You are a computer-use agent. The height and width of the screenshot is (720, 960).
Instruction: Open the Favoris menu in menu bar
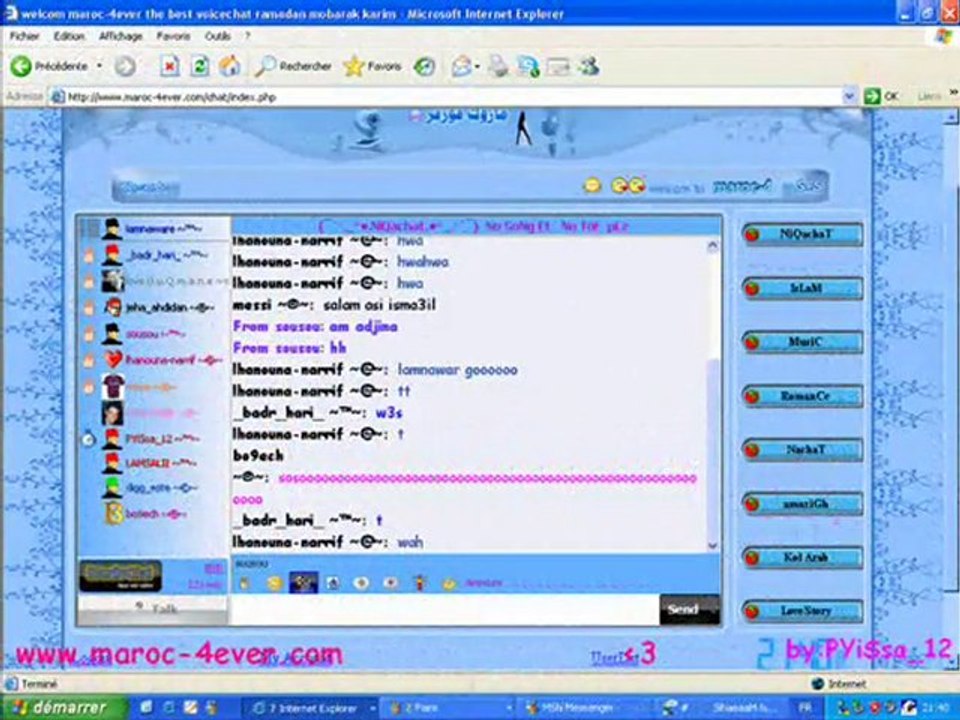pos(173,36)
